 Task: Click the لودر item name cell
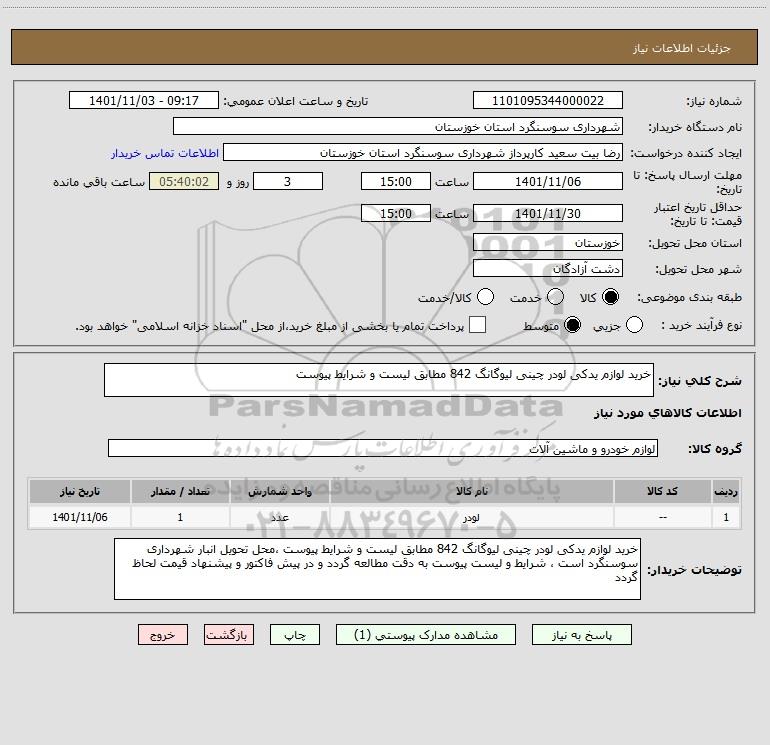[471, 517]
